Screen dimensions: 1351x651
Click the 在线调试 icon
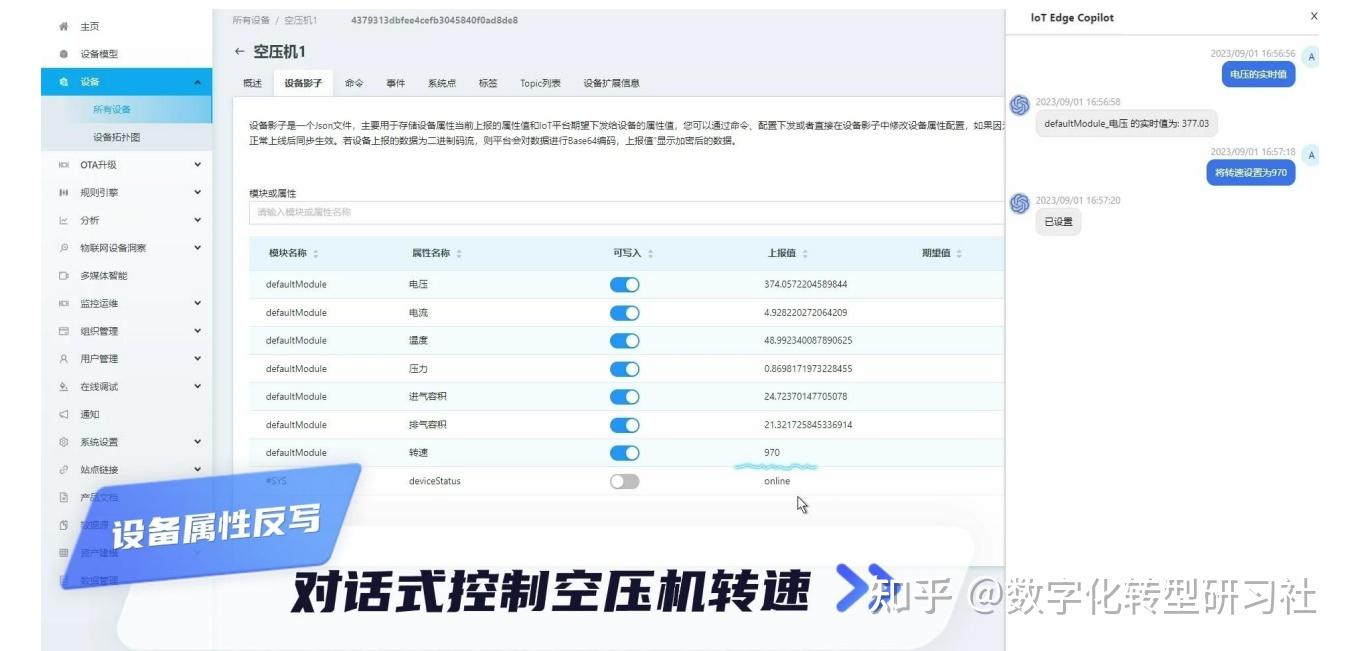click(64, 386)
